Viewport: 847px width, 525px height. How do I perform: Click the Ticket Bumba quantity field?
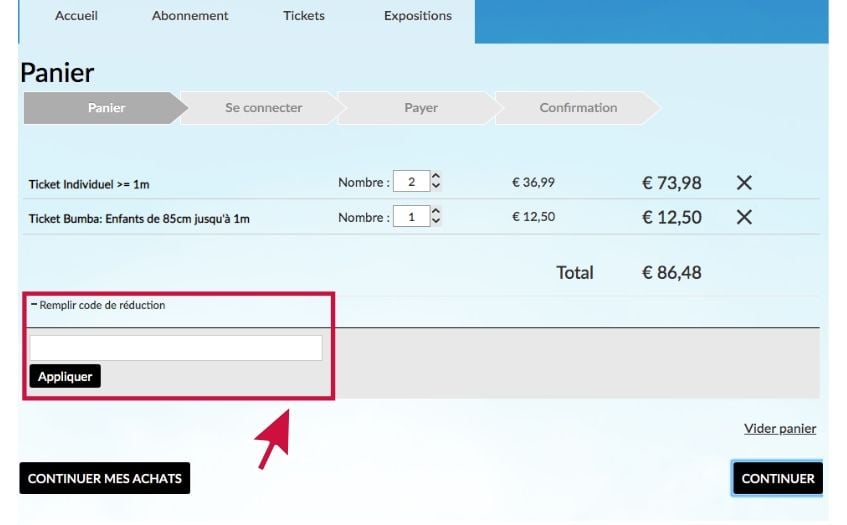tap(411, 217)
